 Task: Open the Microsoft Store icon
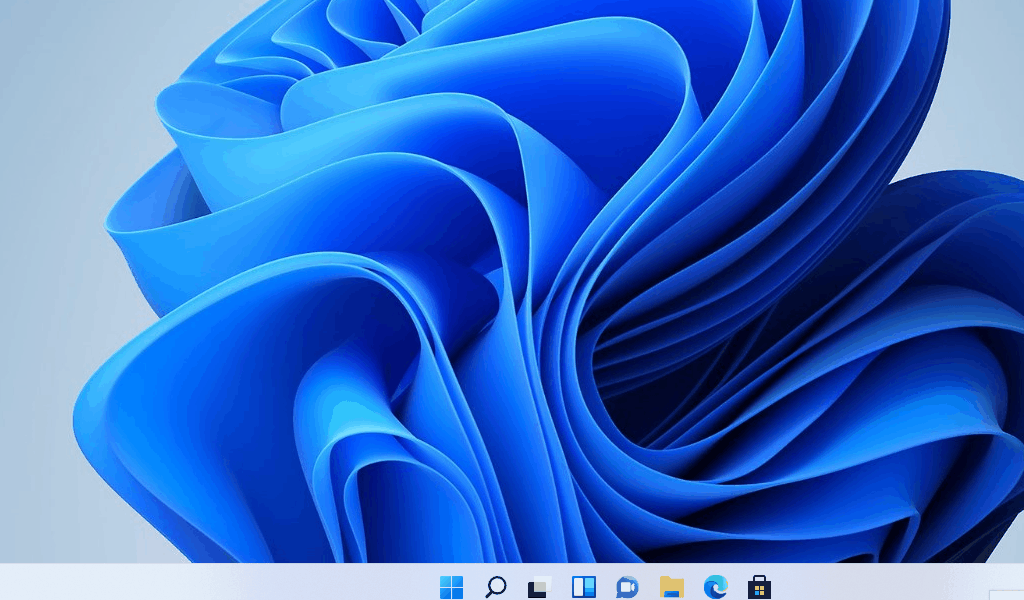pyautogui.click(x=760, y=587)
